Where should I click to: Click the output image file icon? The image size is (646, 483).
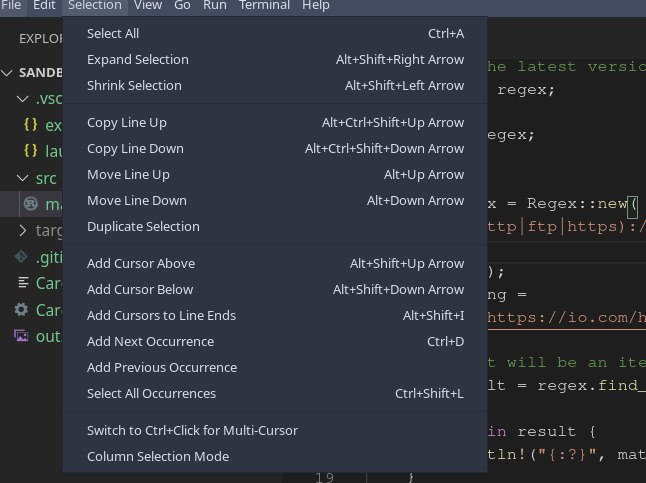click(21, 336)
